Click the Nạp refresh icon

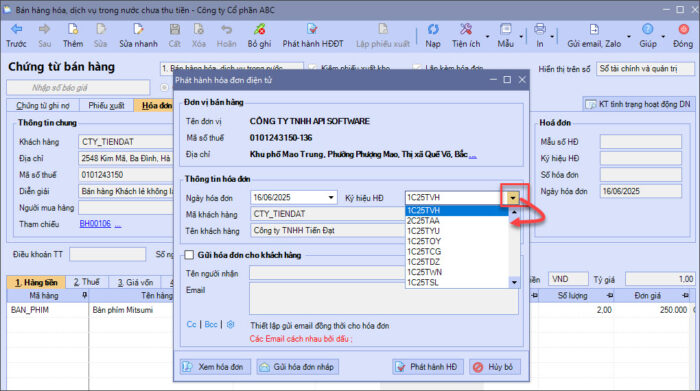[x=433, y=29]
